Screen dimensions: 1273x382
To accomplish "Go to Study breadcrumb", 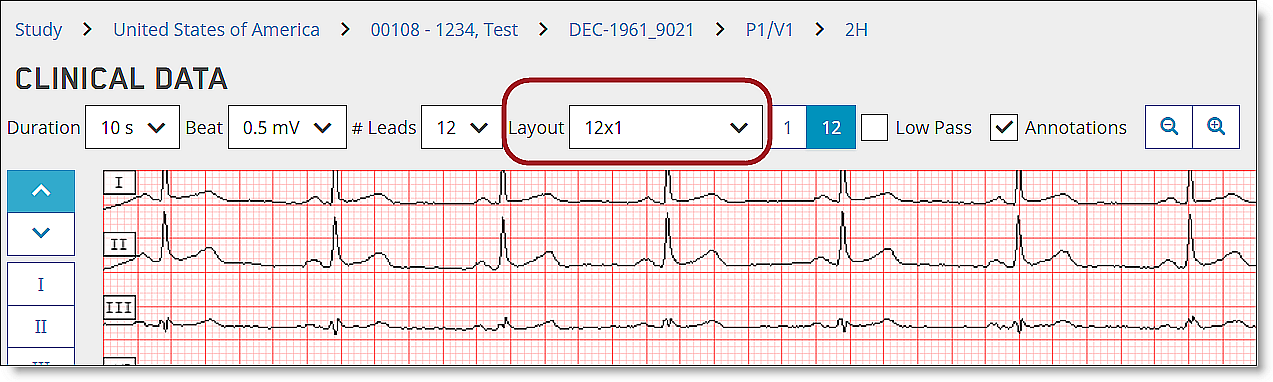I will click(x=38, y=29).
